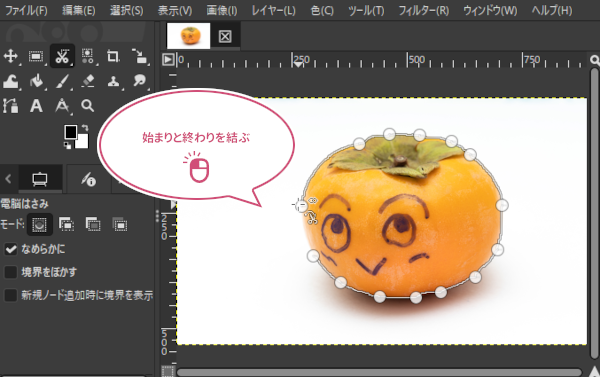The width and height of the screenshot is (600, 377).
Task: Set mode to Add to selection
Action: point(66,224)
